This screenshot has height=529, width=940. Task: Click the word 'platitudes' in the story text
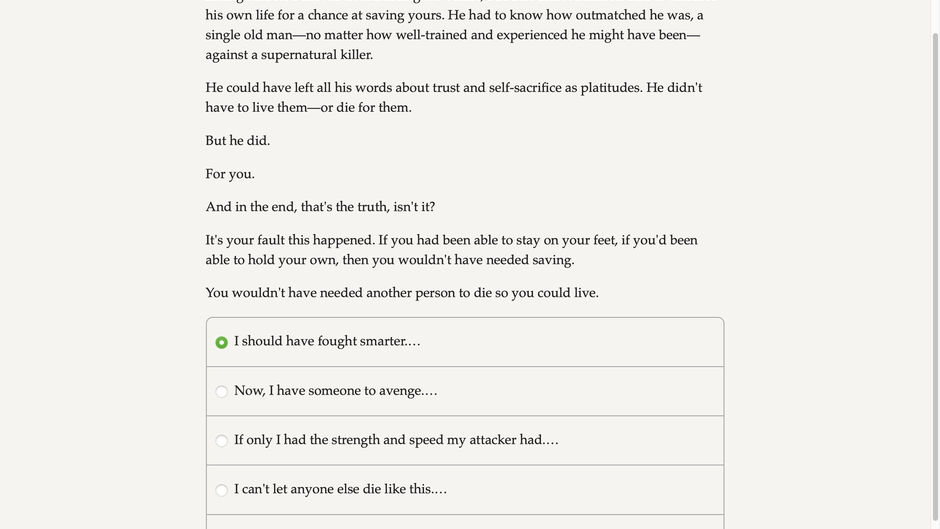611,88
